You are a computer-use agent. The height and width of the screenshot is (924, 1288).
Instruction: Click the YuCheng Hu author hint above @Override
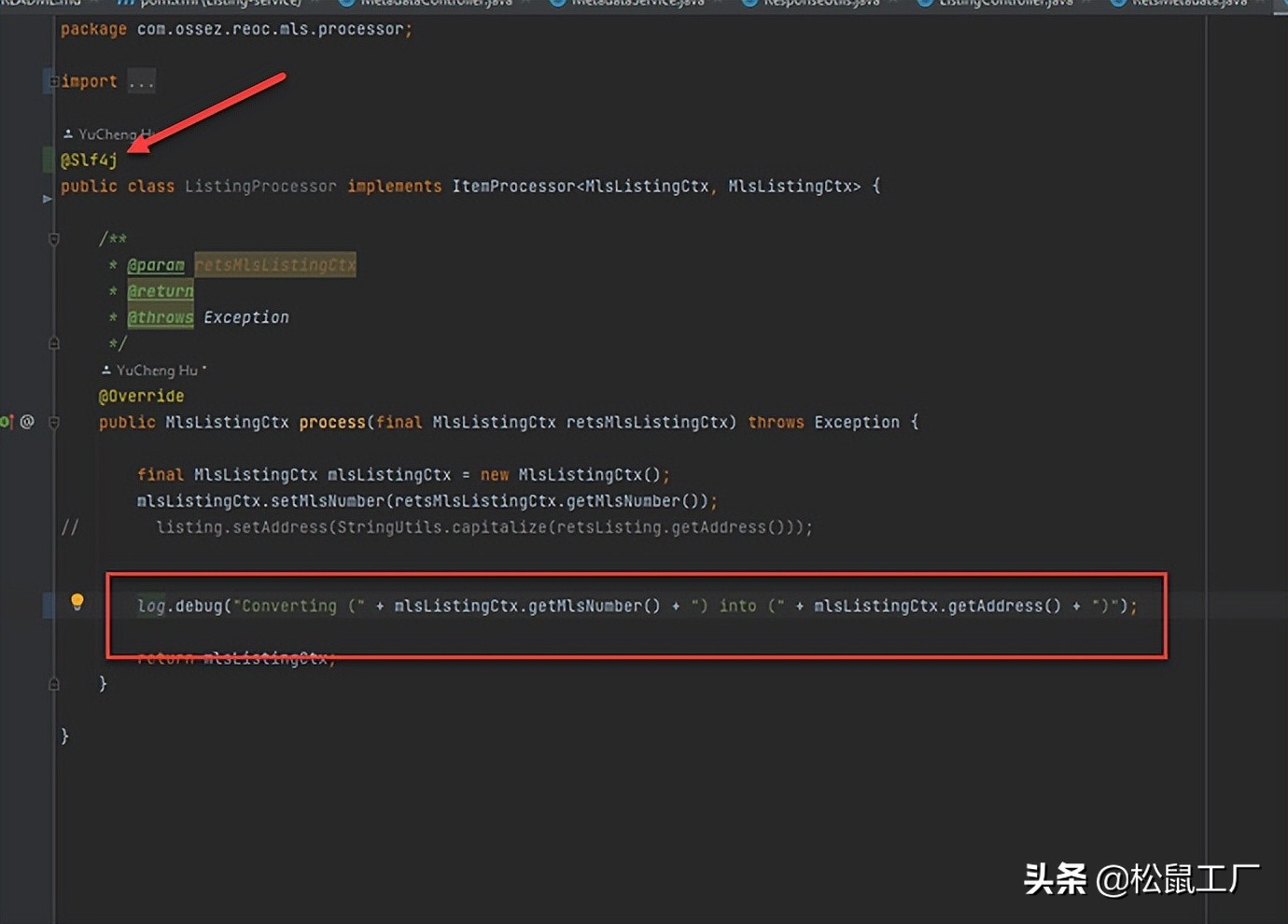click(x=156, y=371)
